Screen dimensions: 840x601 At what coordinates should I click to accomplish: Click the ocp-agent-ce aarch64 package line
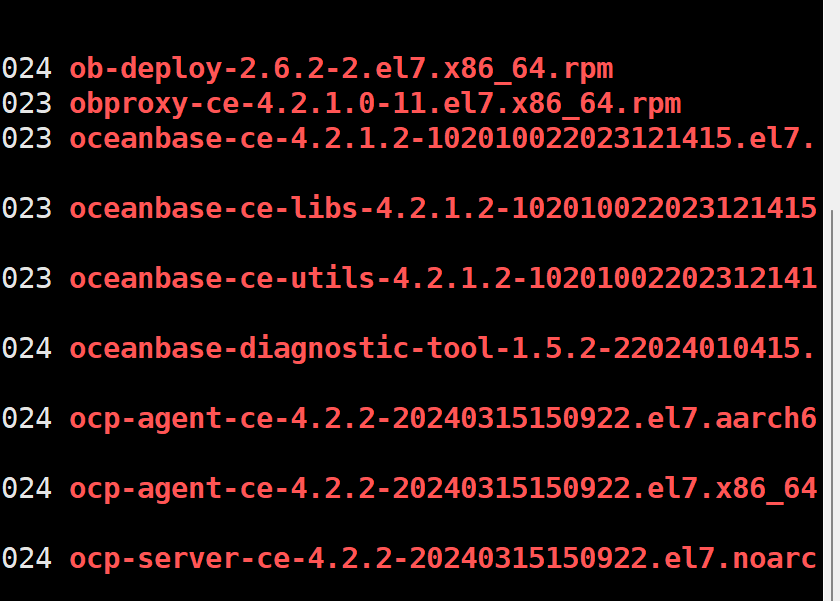point(442,419)
